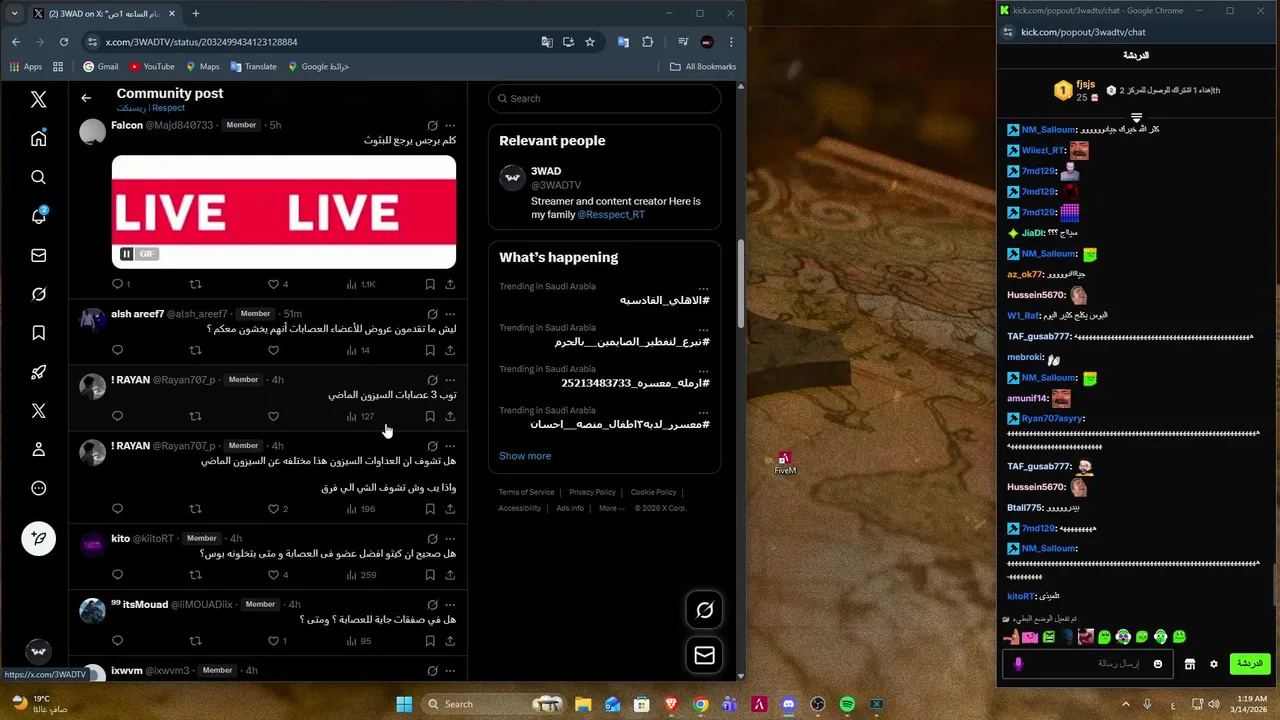
Task: Open X Home from the sidebar
Action: [x=38, y=139]
